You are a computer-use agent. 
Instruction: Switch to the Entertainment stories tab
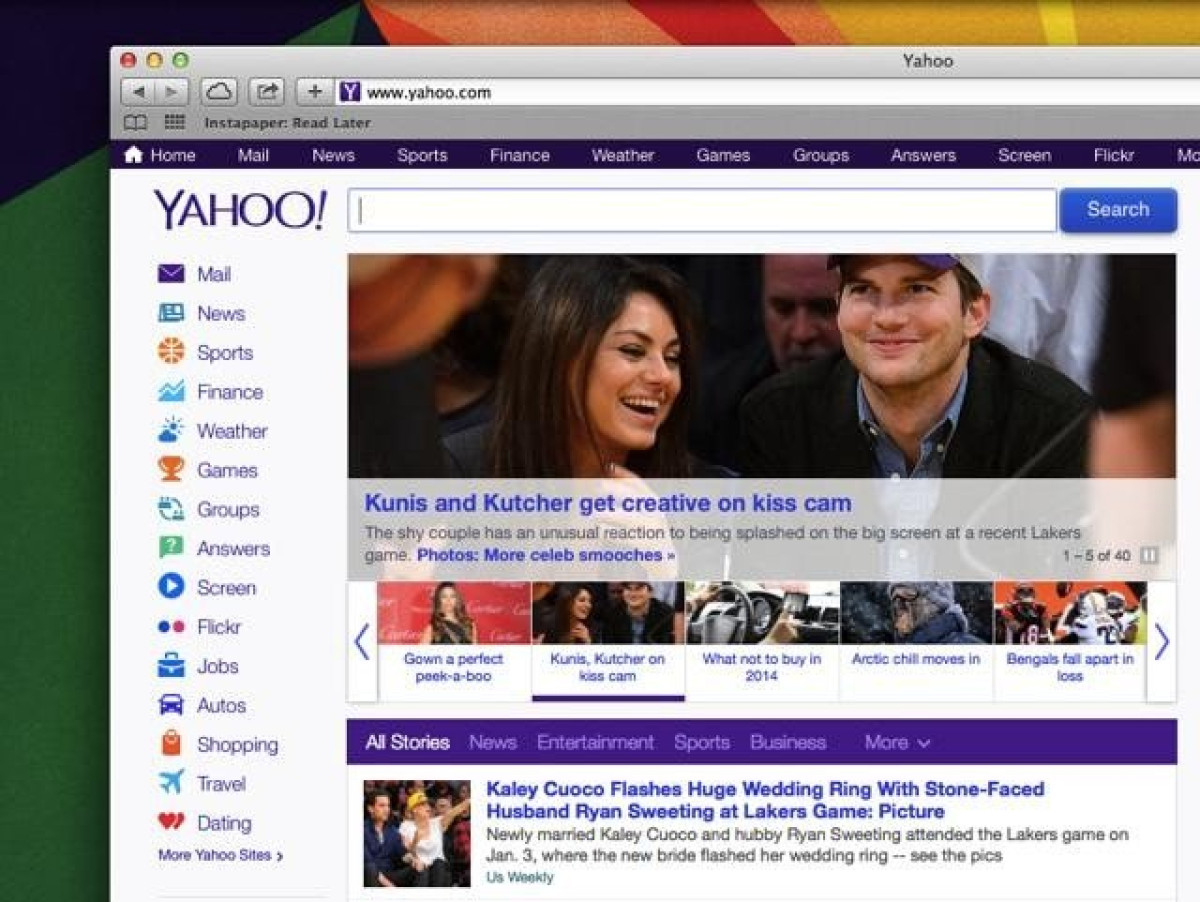[595, 742]
